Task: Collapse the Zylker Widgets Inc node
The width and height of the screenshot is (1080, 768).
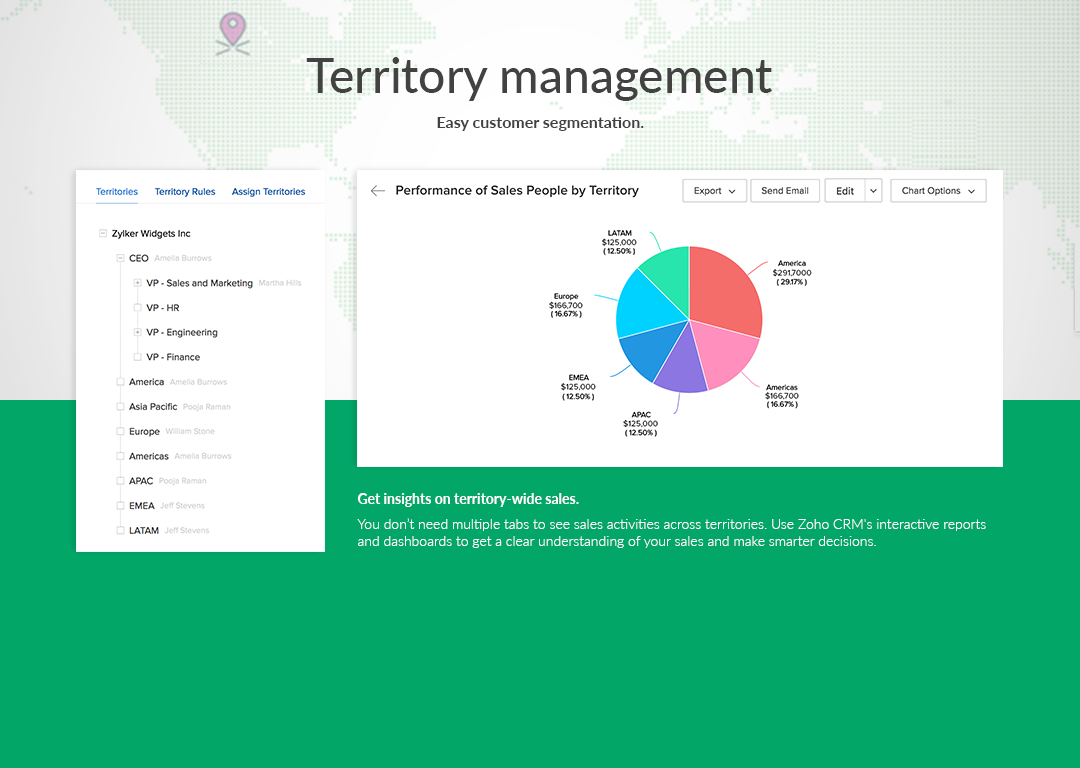Action: [x=102, y=234]
